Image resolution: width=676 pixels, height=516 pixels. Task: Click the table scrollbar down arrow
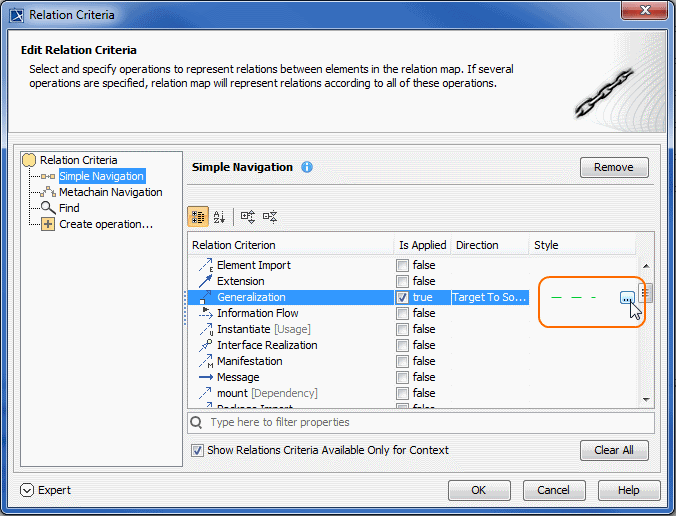pyautogui.click(x=646, y=399)
